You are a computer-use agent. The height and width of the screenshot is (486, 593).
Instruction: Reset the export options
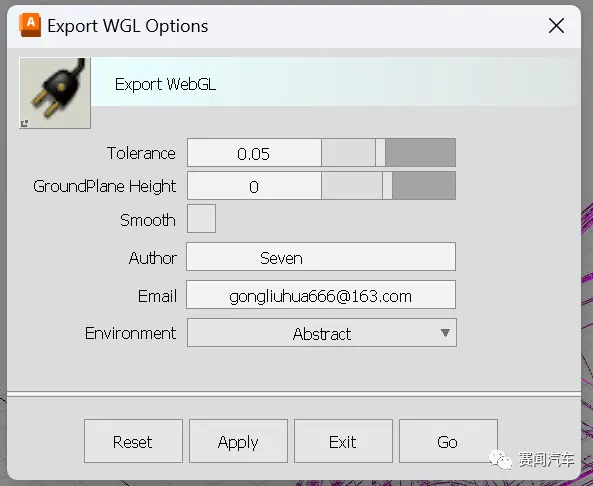click(133, 441)
